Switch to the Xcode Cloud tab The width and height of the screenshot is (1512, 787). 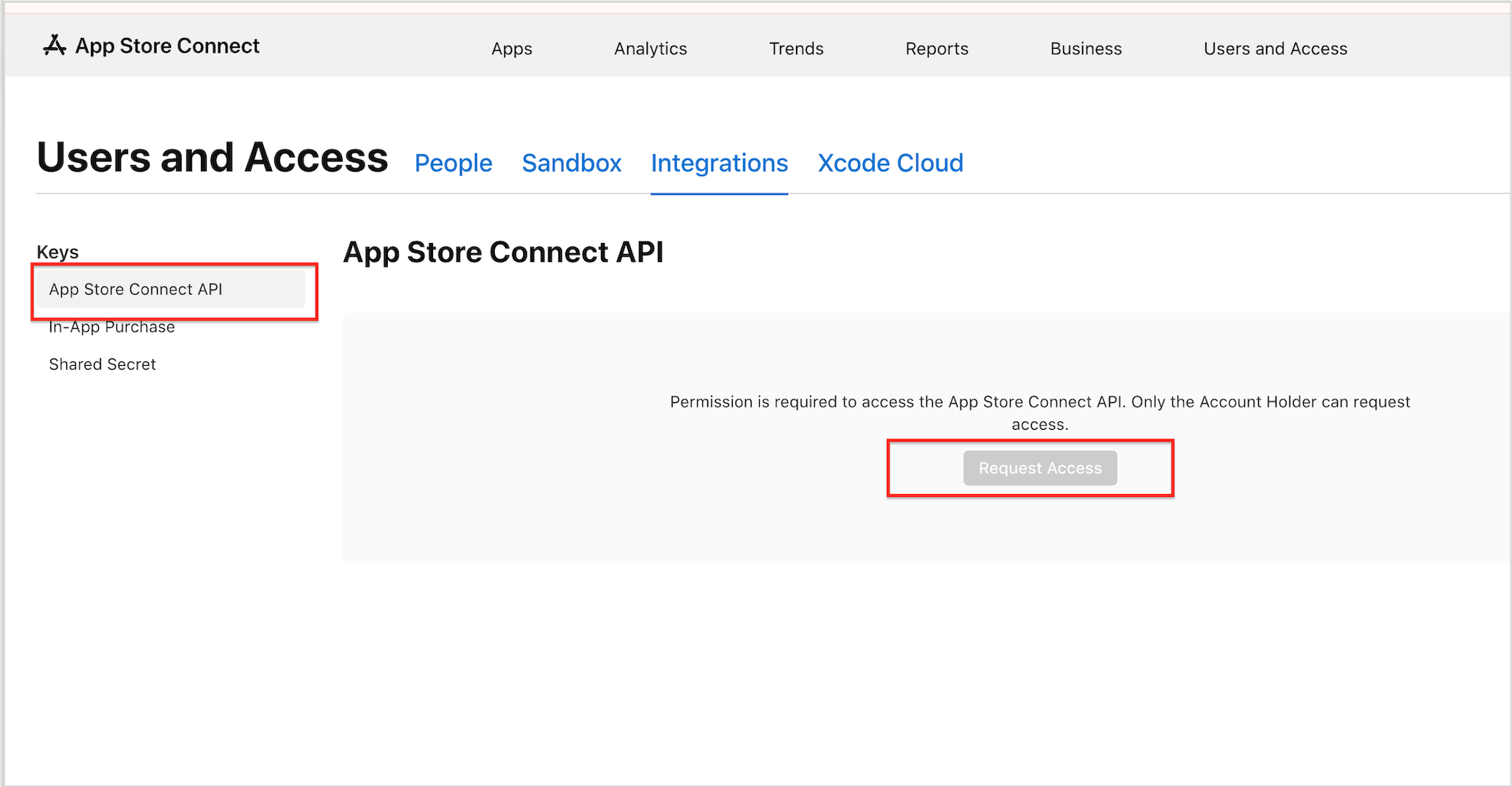coord(891,163)
